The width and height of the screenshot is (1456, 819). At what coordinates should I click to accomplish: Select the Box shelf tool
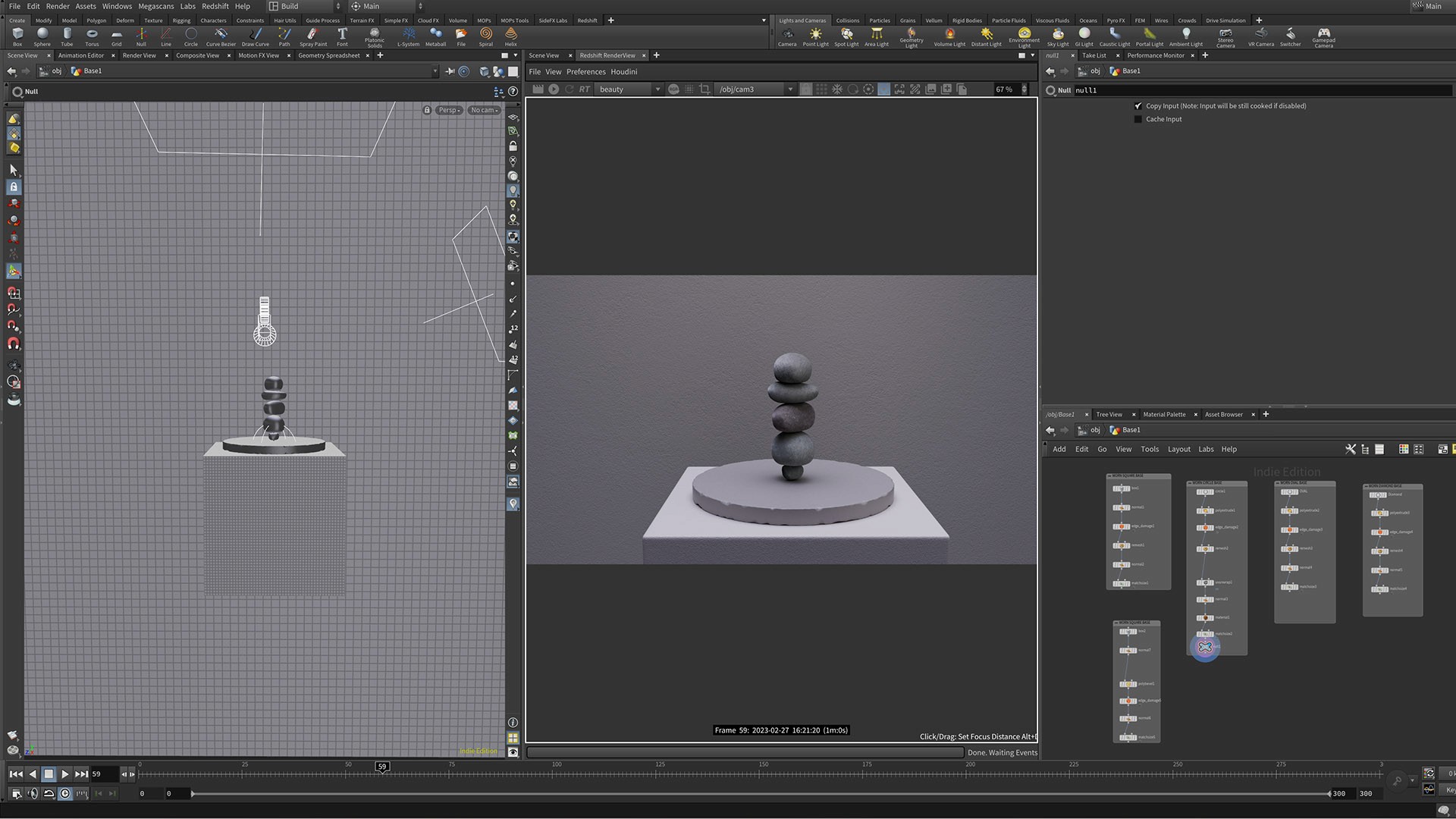coord(17,36)
